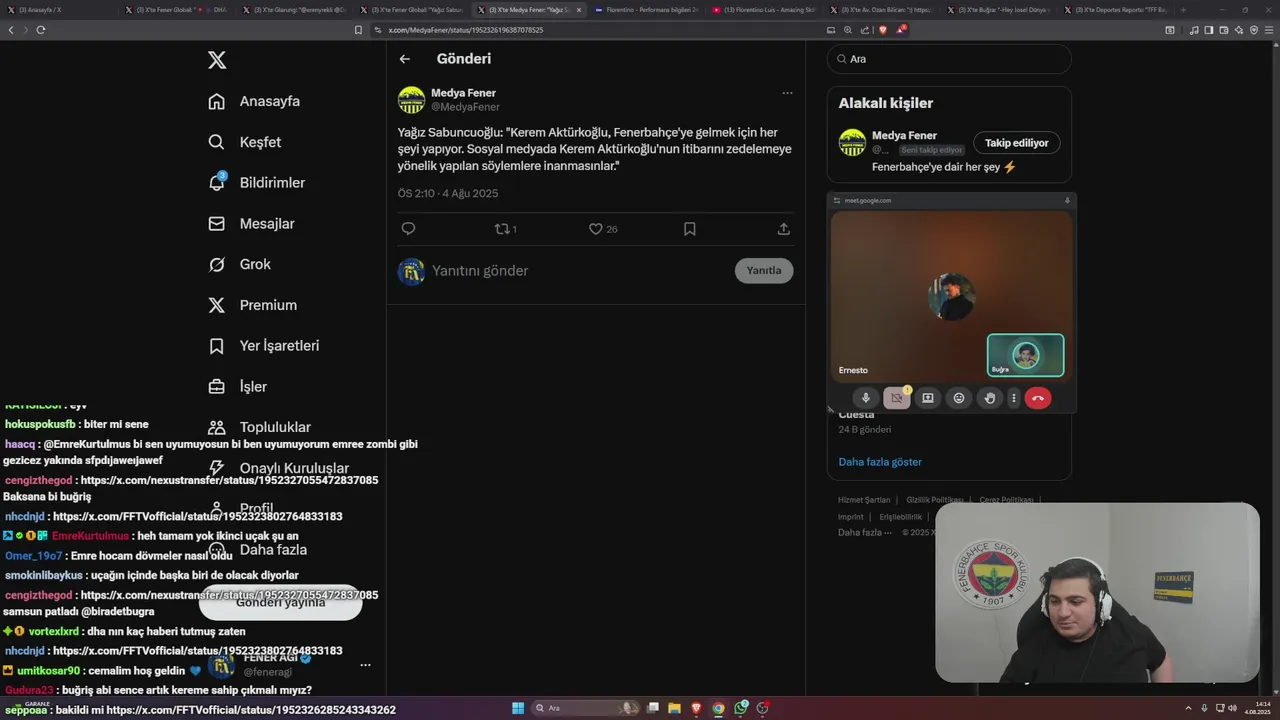Click the Erişilebilirlik footer link
The image size is (1280, 720).
pyautogui.click(x=901, y=517)
